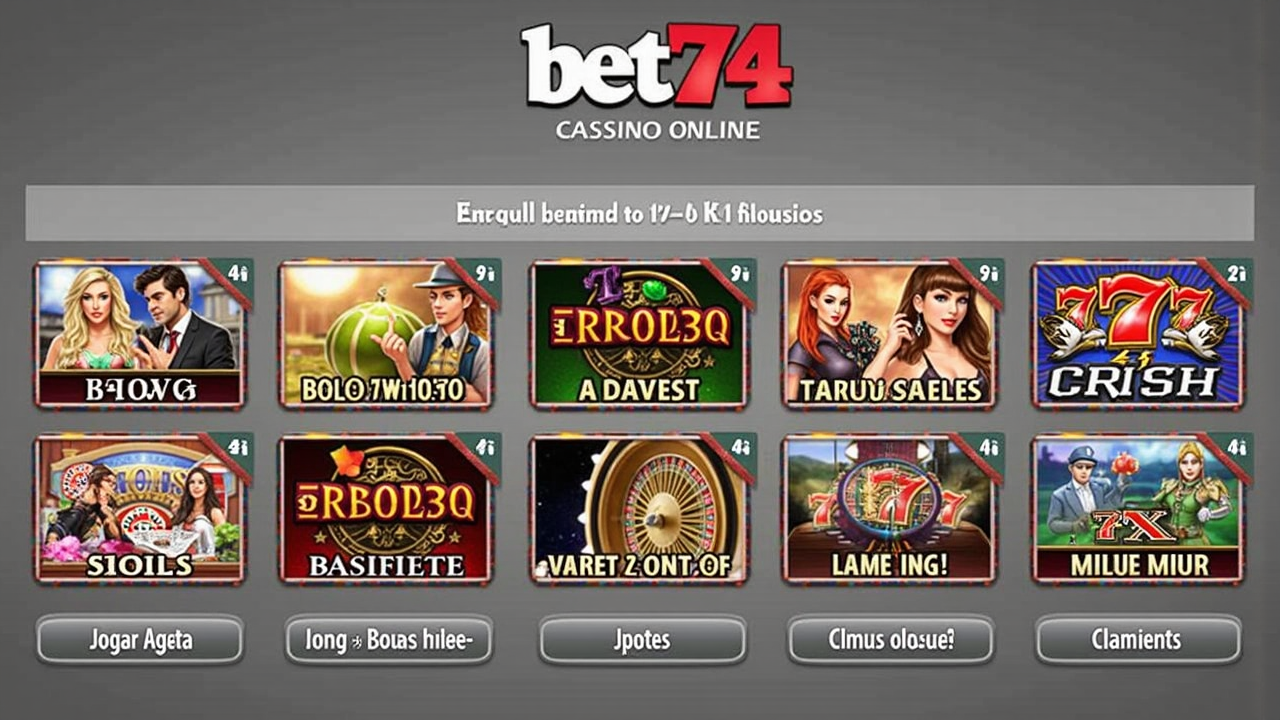Open the BIONG game thumbnail
Screen dimensions: 1280x720
139,334
